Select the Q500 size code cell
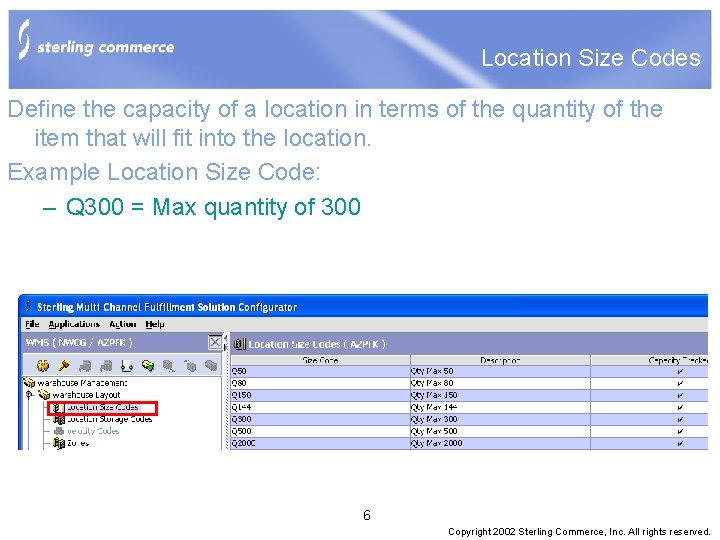The image size is (720, 540). point(320,431)
